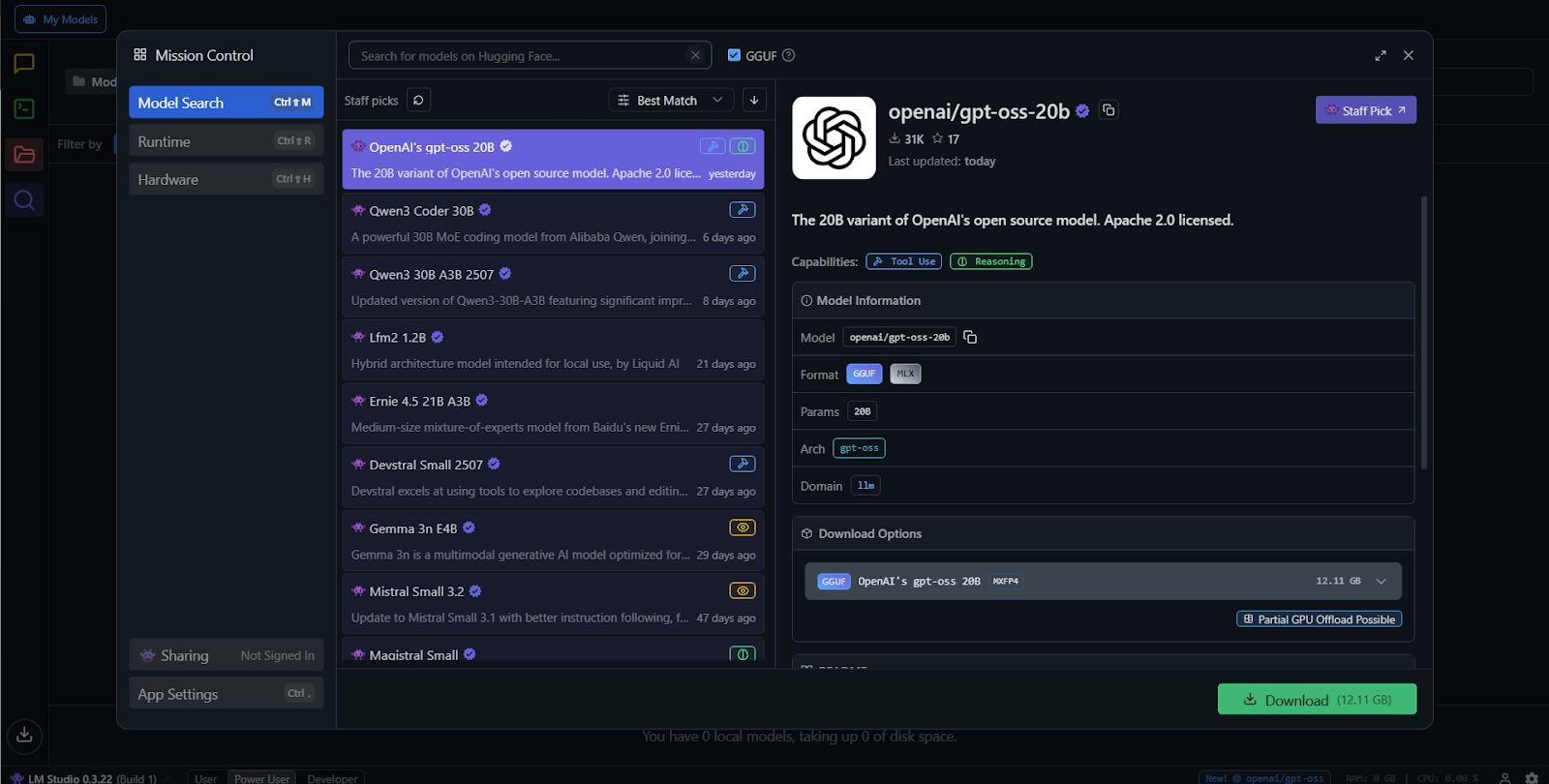Select the Gemma 3n E4B model
Viewport: 1549px width, 784px height.
click(x=553, y=541)
